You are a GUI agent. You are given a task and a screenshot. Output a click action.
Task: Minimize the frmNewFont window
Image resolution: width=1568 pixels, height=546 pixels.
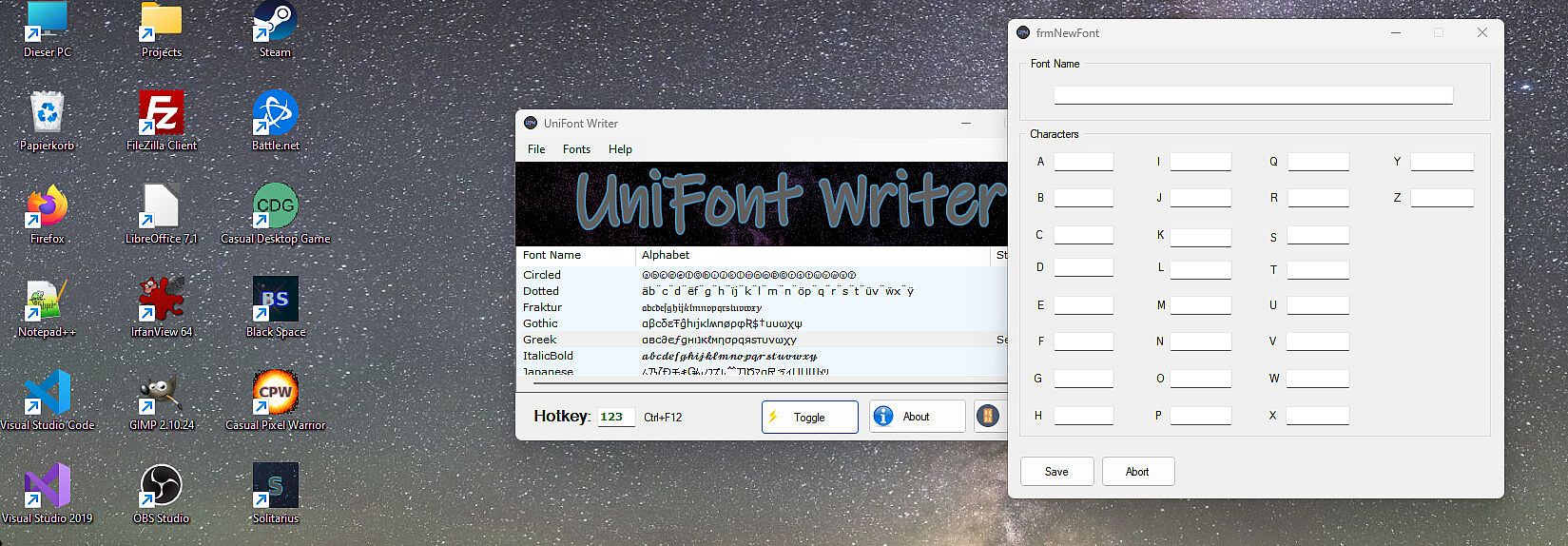(1396, 32)
